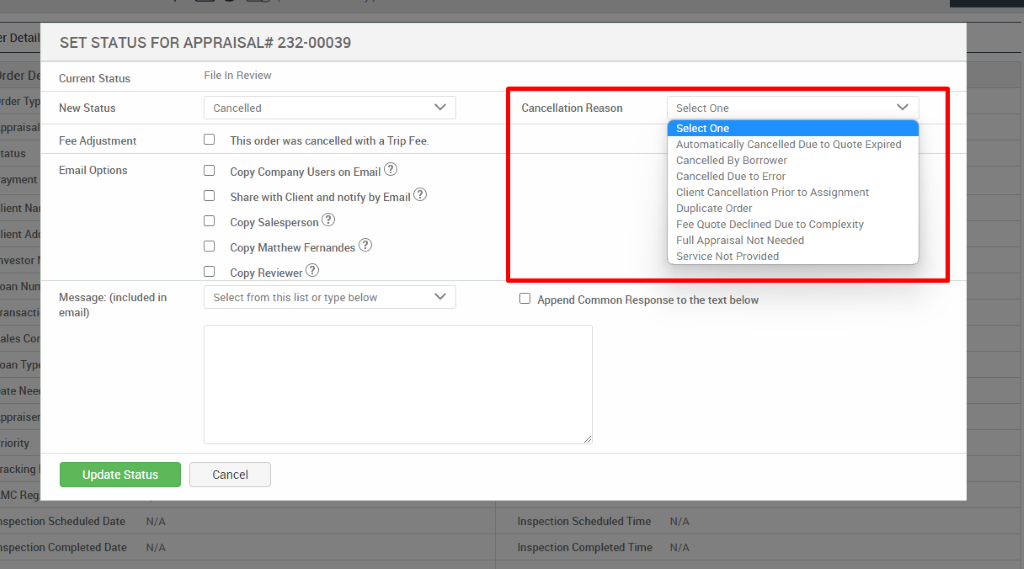Tick the Copy Reviewer checkbox
This screenshot has width=1024, height=569.
[209, 271]
